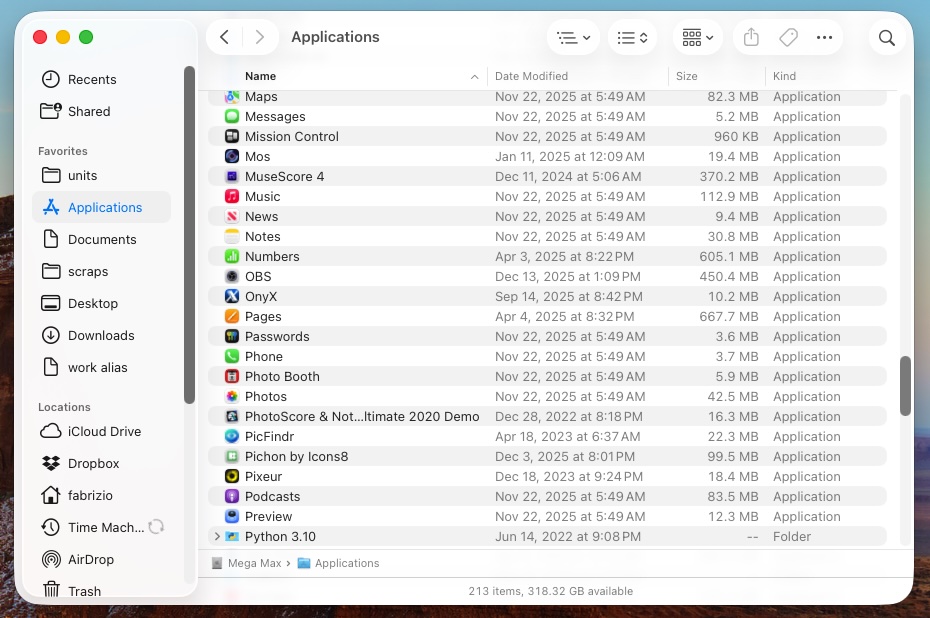Click the Search magnifier icon

pos(887,37)
